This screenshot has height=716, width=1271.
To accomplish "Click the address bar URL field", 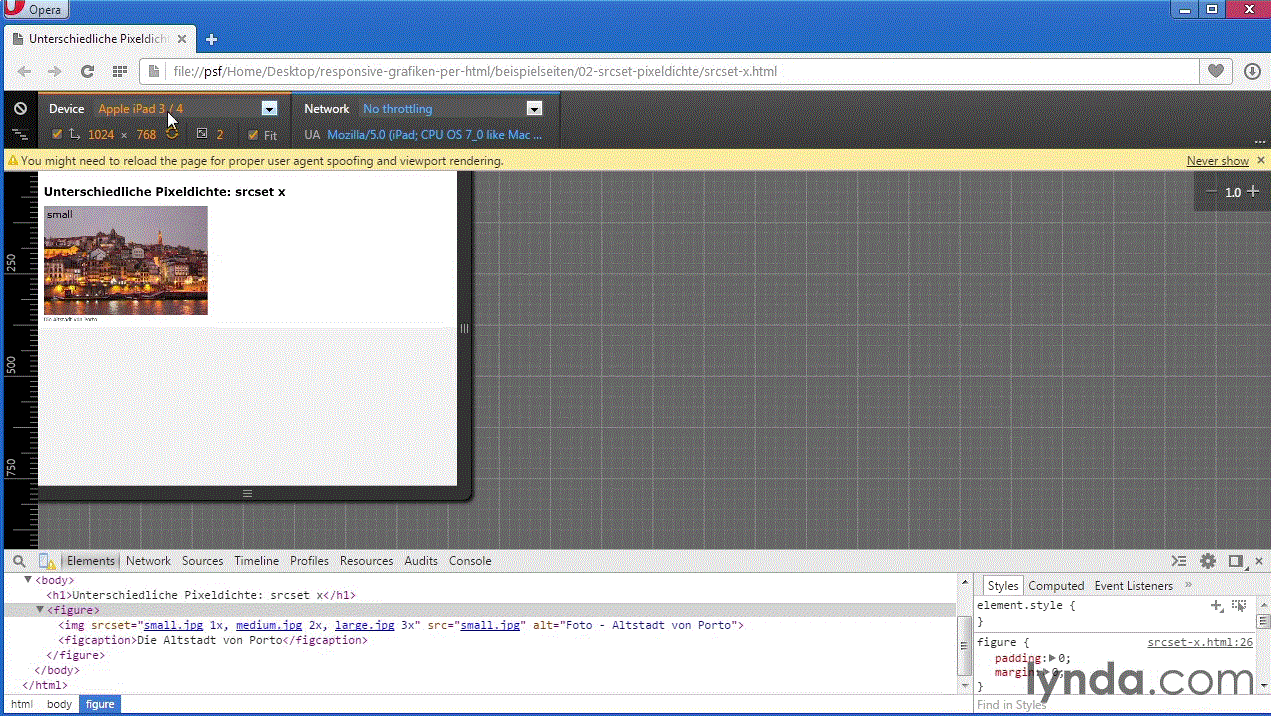I will (670, 72).
